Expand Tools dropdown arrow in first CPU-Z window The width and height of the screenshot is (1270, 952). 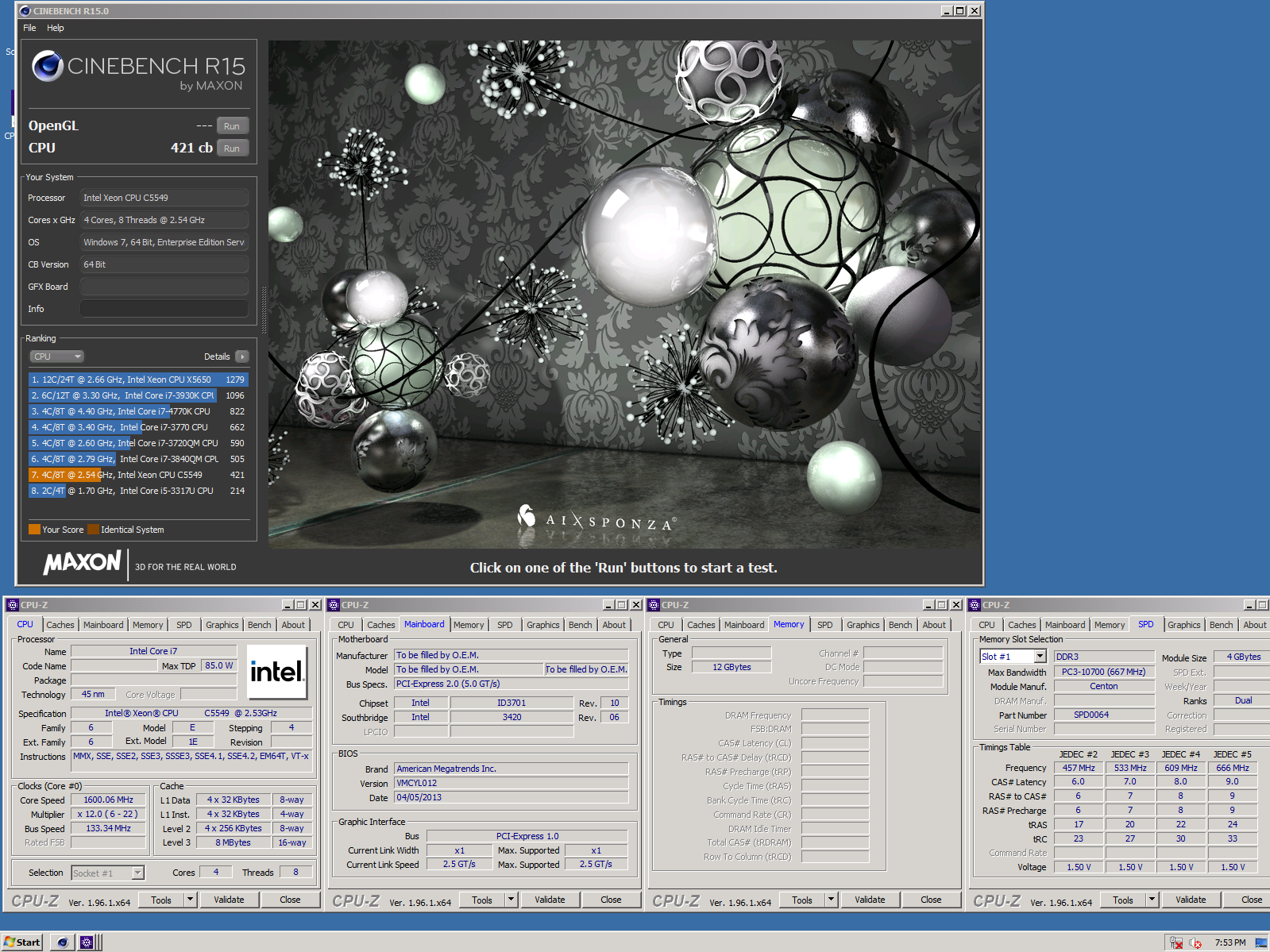pos(191,900)
